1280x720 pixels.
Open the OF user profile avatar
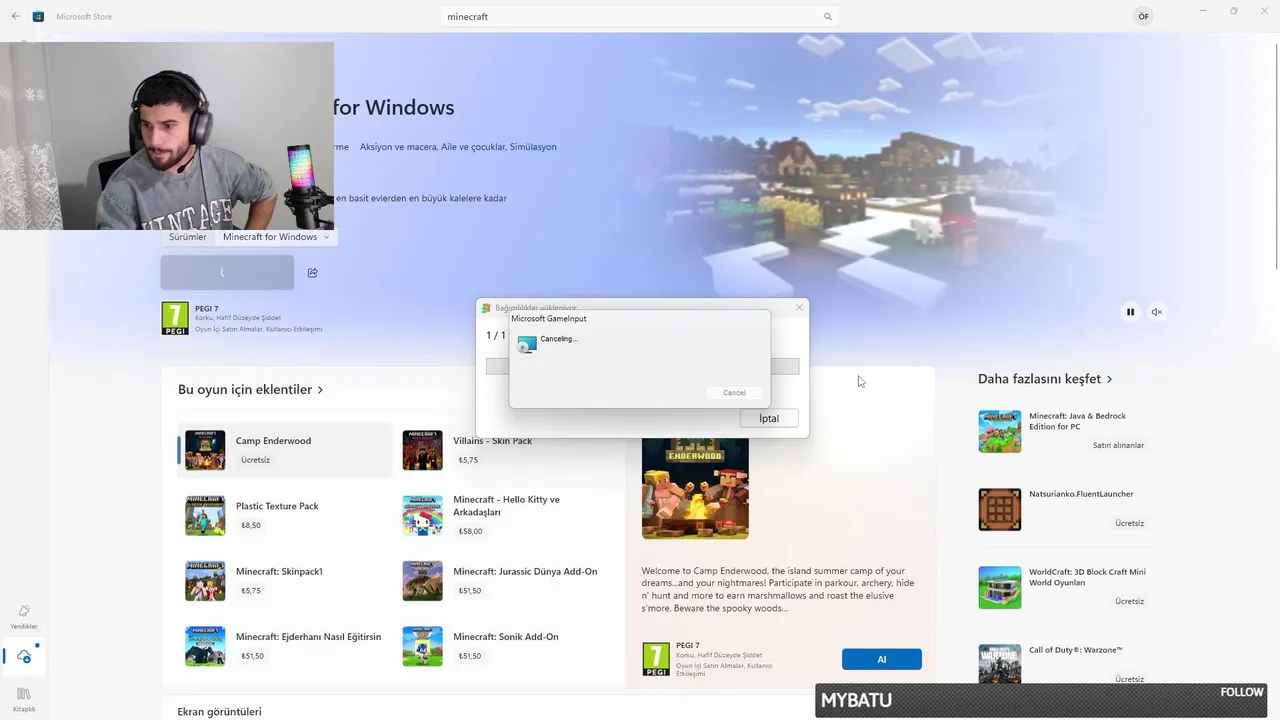[x=1143, y=16]
